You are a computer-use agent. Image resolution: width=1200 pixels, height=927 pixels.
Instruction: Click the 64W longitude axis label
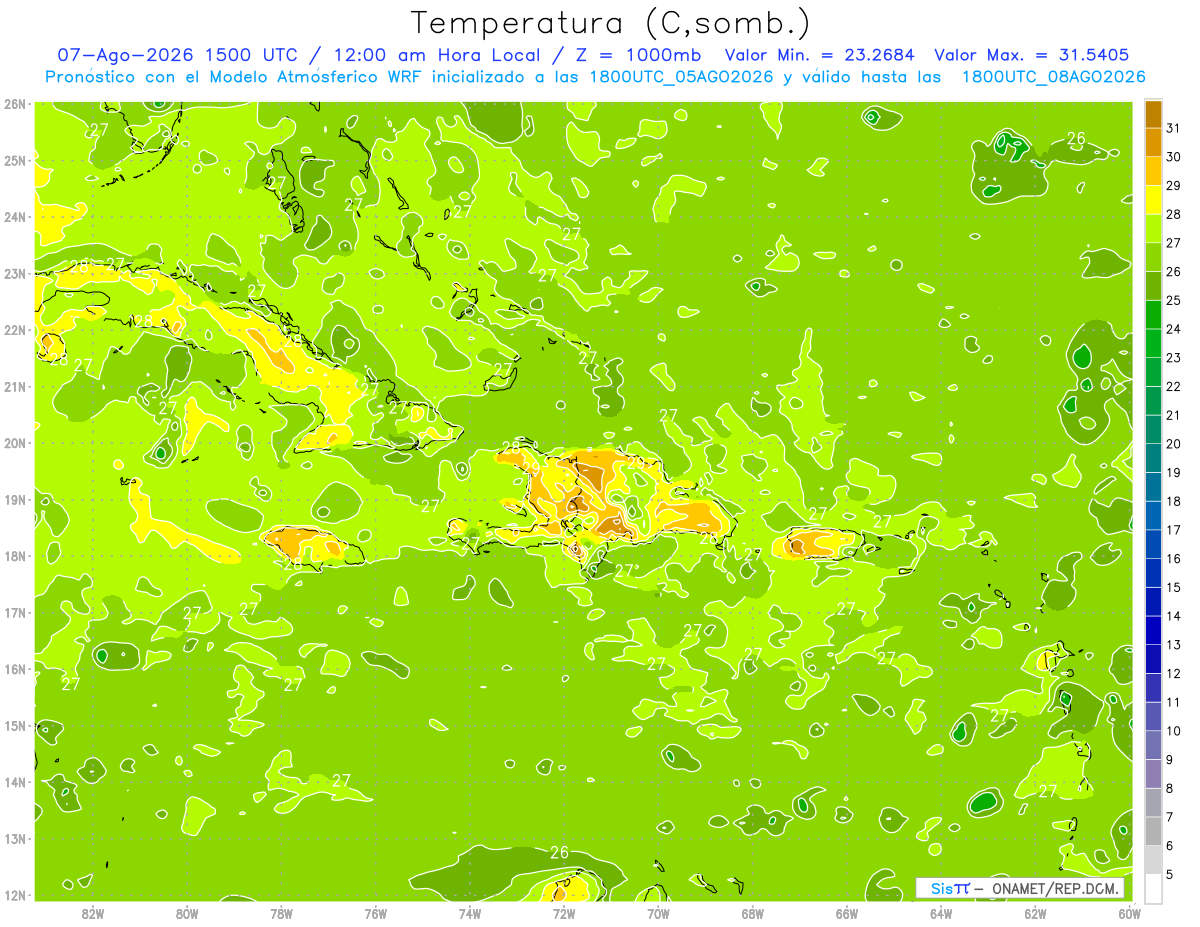[941, 913]
